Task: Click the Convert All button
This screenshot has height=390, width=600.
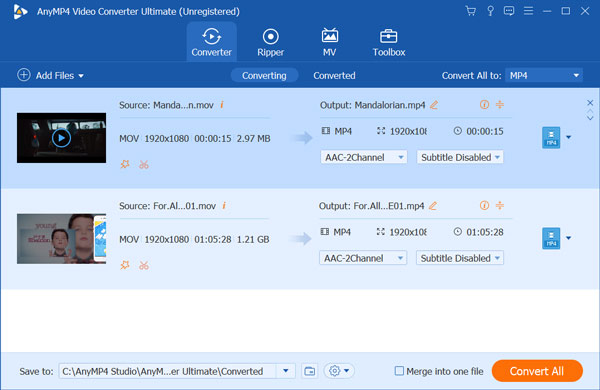Action: tap(537, 371)
